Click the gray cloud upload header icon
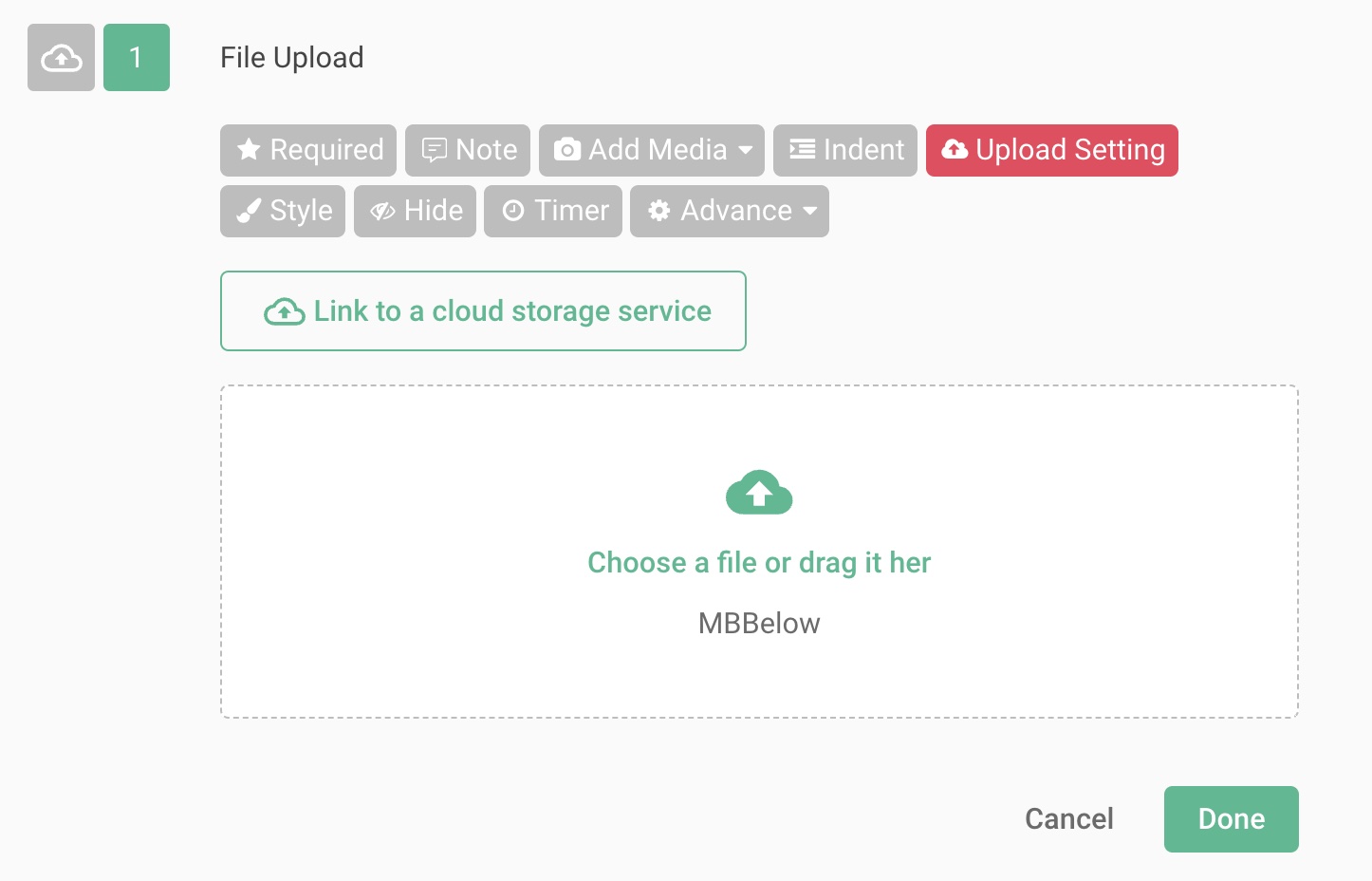1372x881 pixels. point(61,57)
